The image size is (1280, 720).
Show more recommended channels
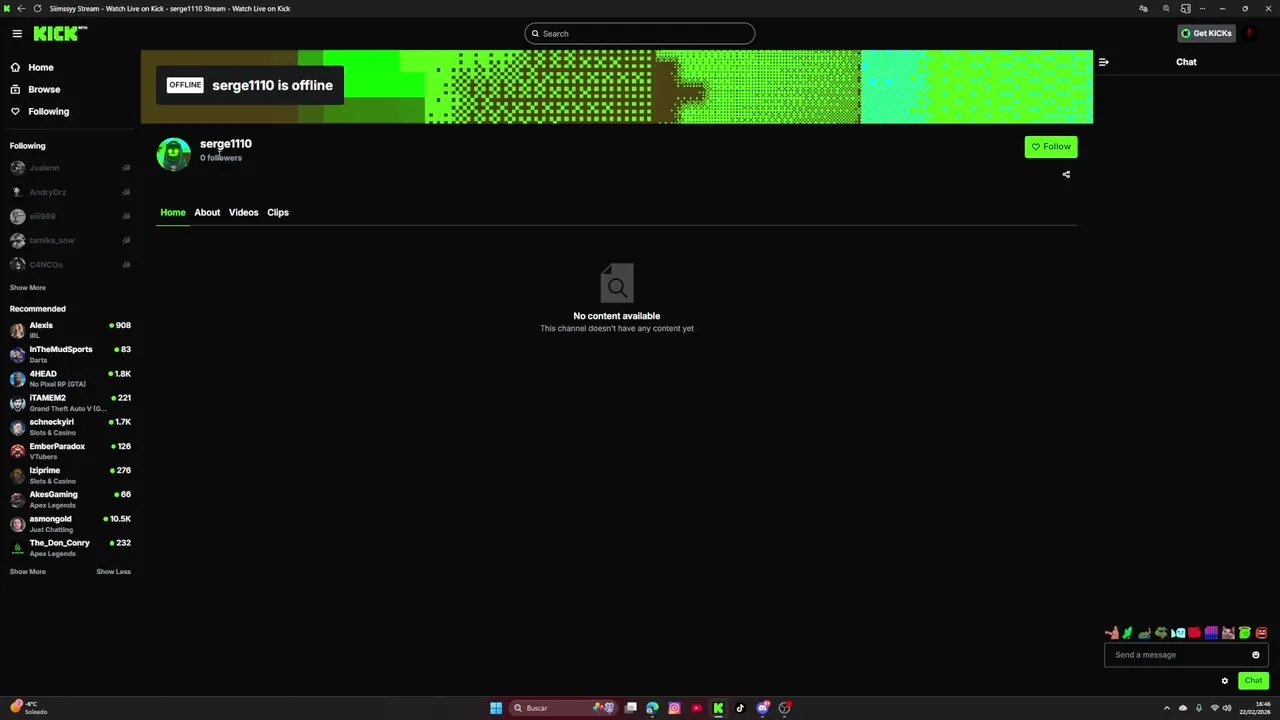[x=28, y=571]
